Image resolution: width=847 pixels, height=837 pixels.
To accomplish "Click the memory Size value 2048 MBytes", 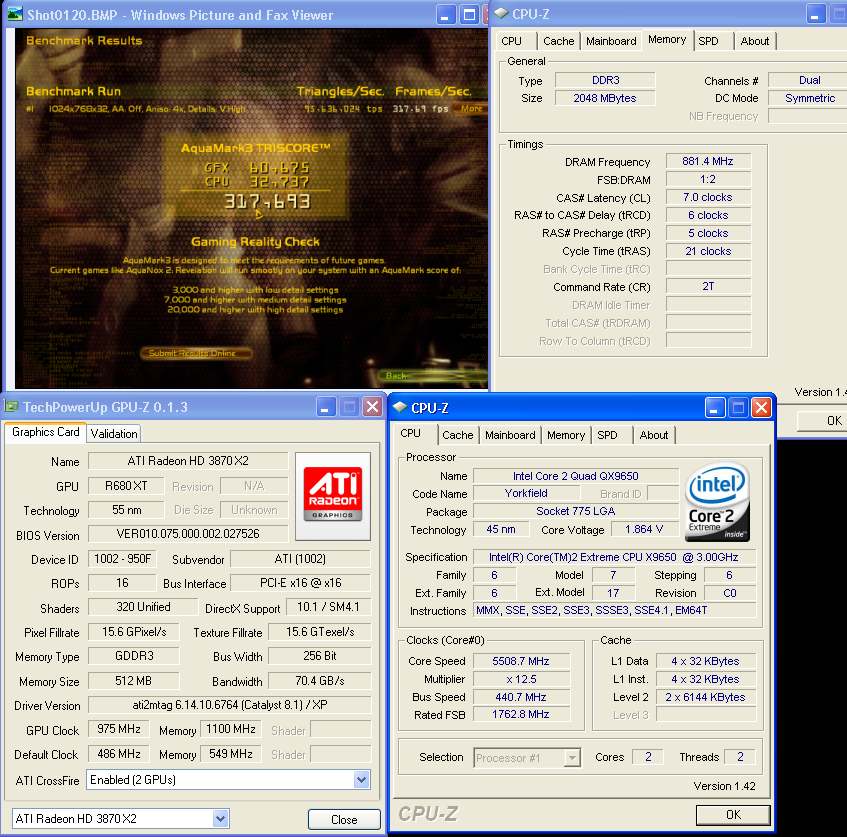I will 605,98.
